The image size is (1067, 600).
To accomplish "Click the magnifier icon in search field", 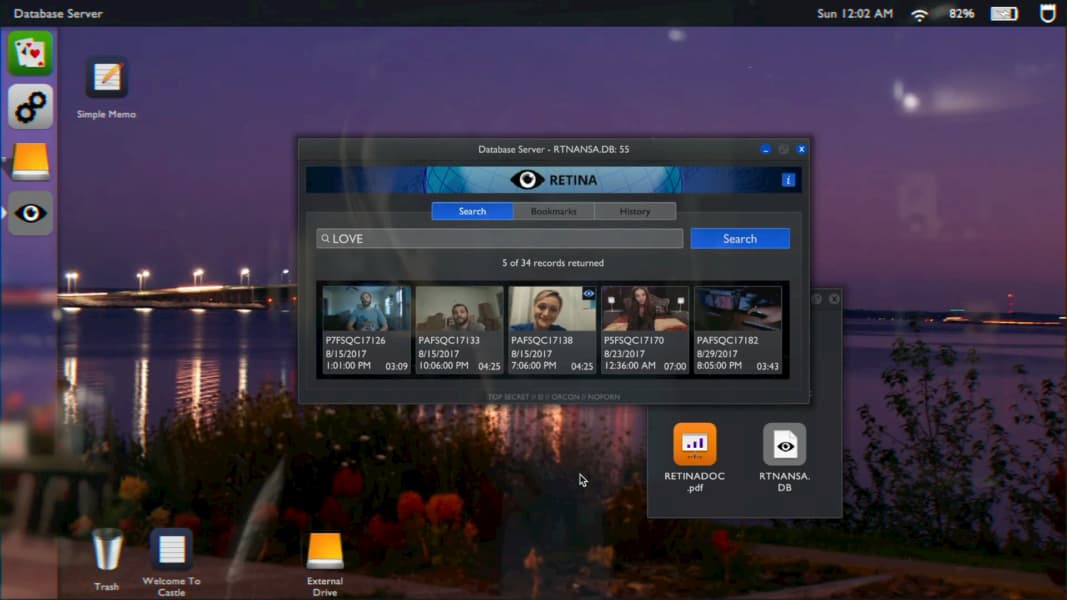I will click(x=325, y=239).
